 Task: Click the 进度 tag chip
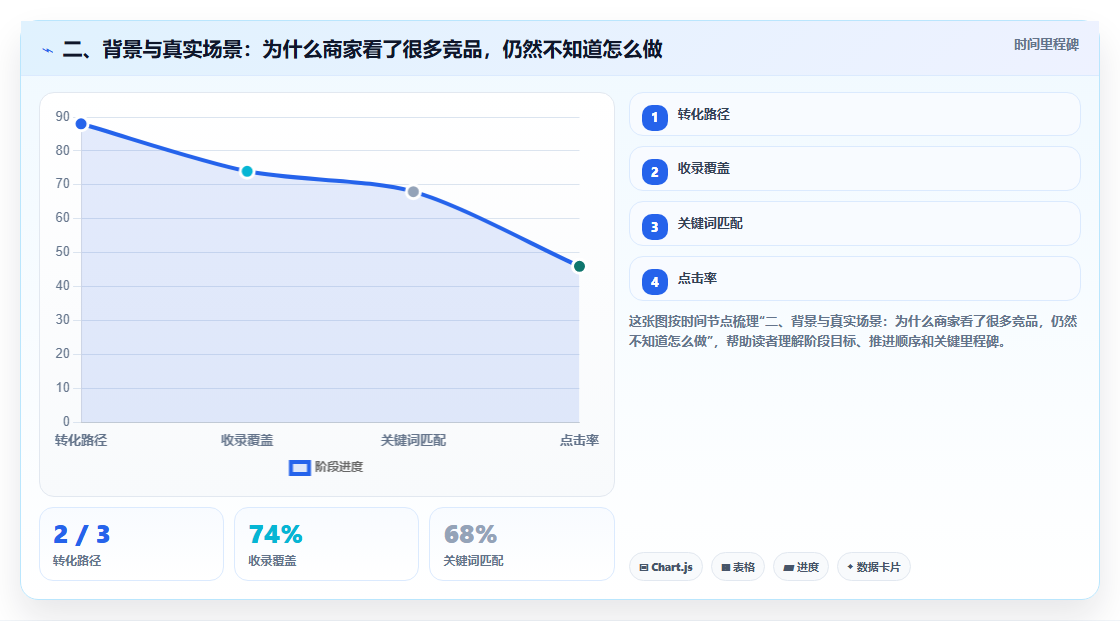[801, 567]
